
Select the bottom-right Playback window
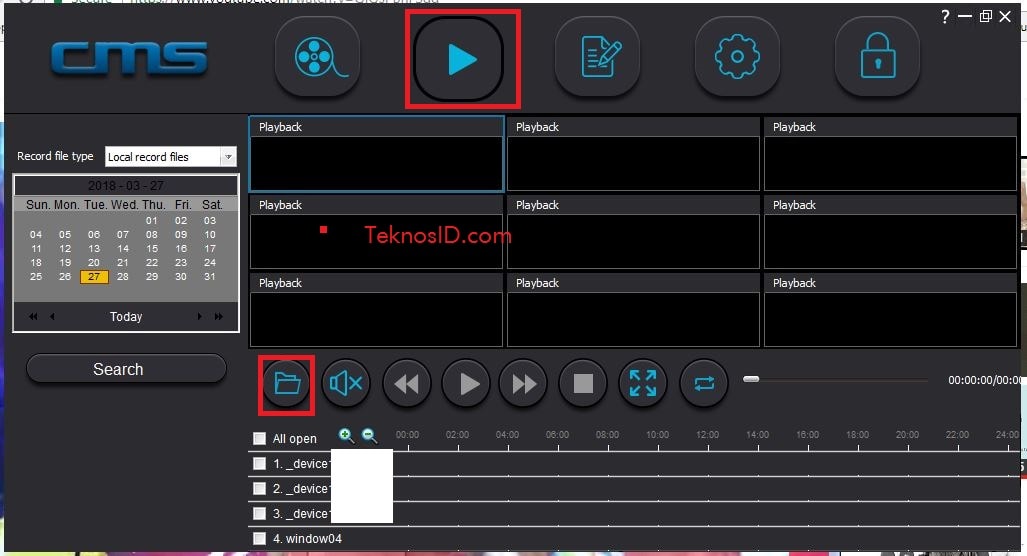tap(890, 310)
